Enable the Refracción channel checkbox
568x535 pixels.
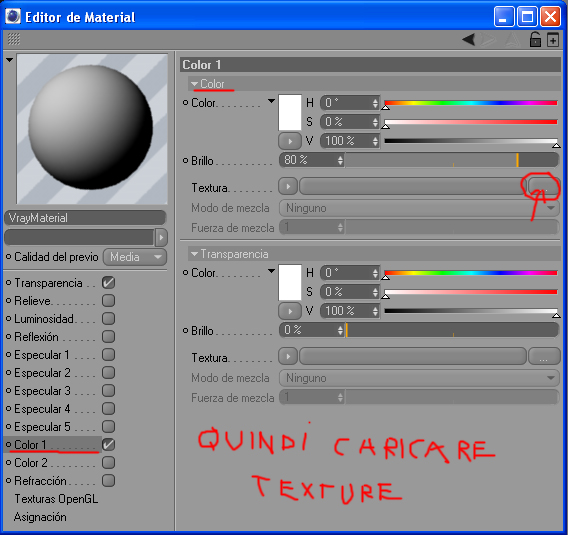click(x=108, y=481)
